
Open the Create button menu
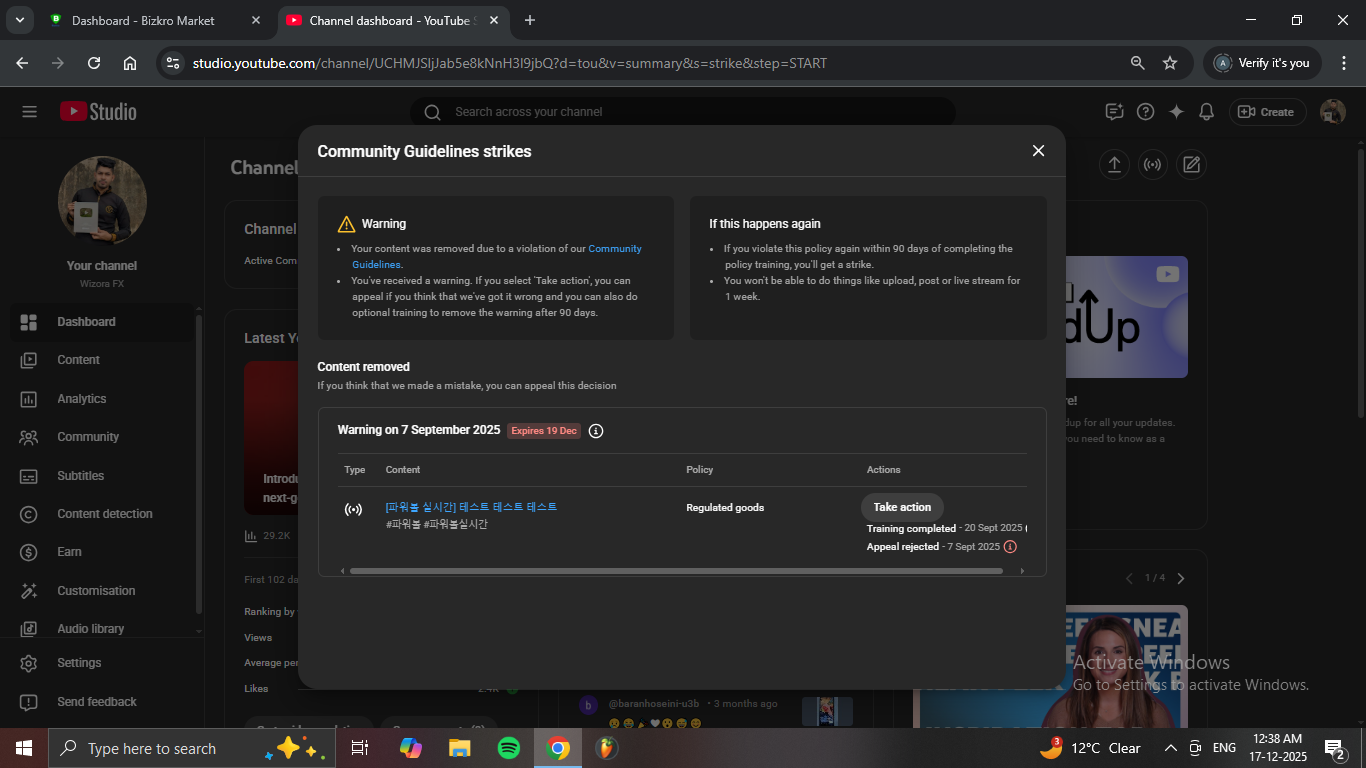click(x=1266, y=112)
